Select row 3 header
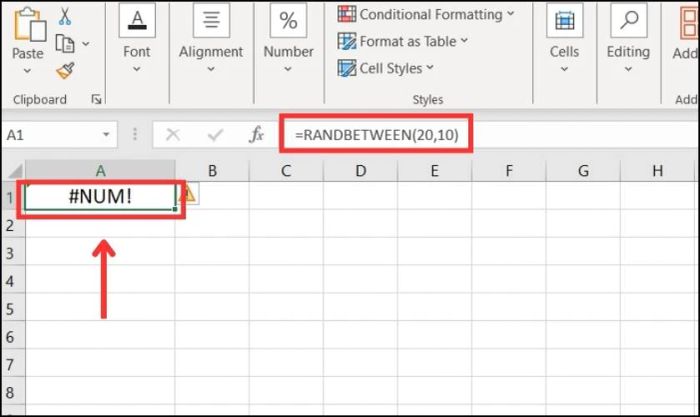 click(x=11, y=253)
